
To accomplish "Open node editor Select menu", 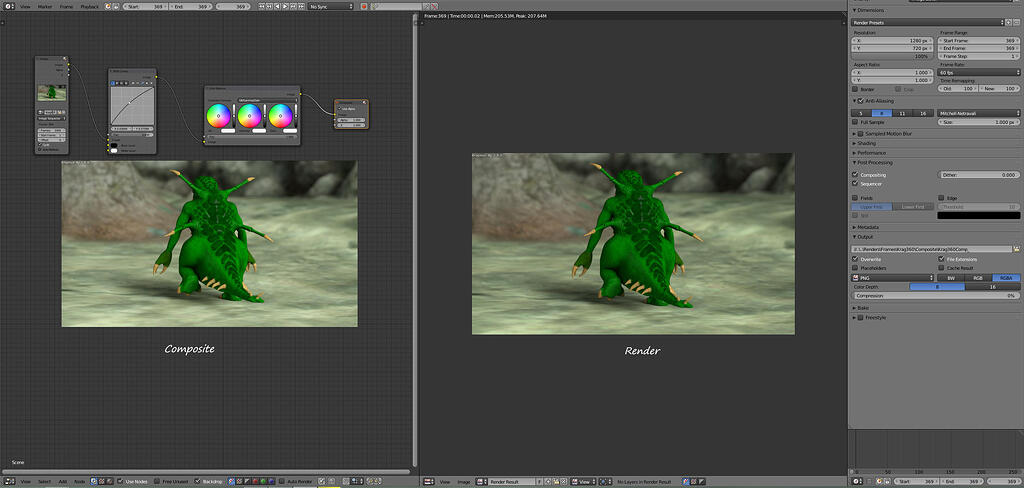I will click(x=44, y=481).
